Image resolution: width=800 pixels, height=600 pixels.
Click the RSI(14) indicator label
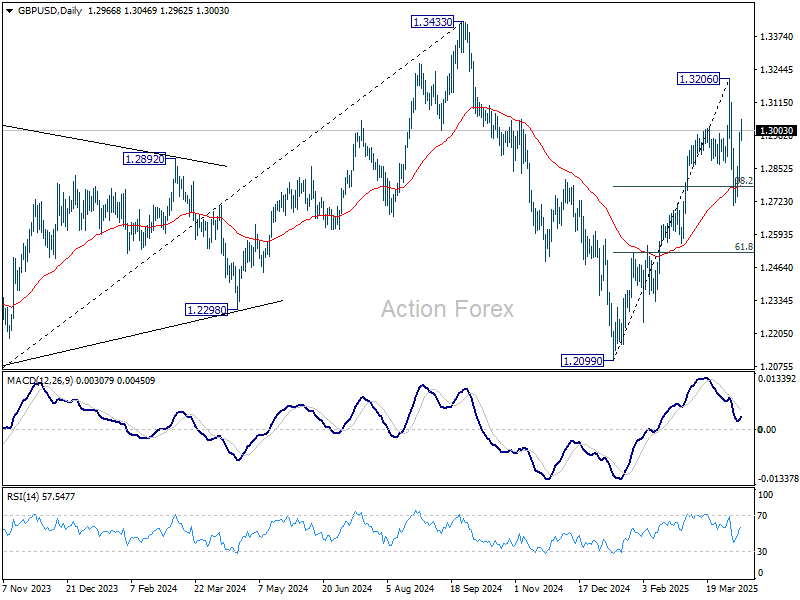coord(22,496)
